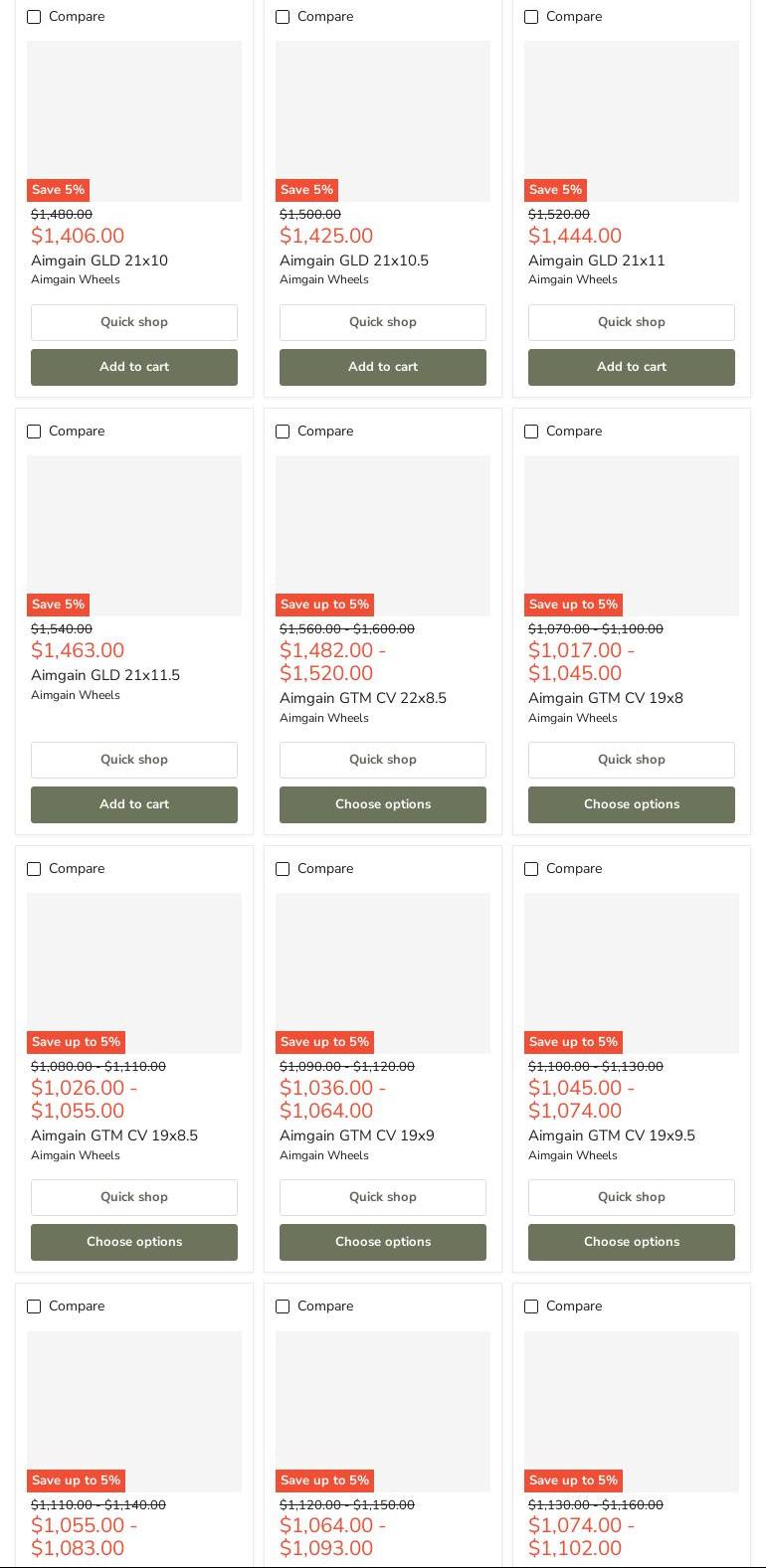
Task: Open Aimgain GLD 21x10.5 product title link
Action: tap(354, 261)
